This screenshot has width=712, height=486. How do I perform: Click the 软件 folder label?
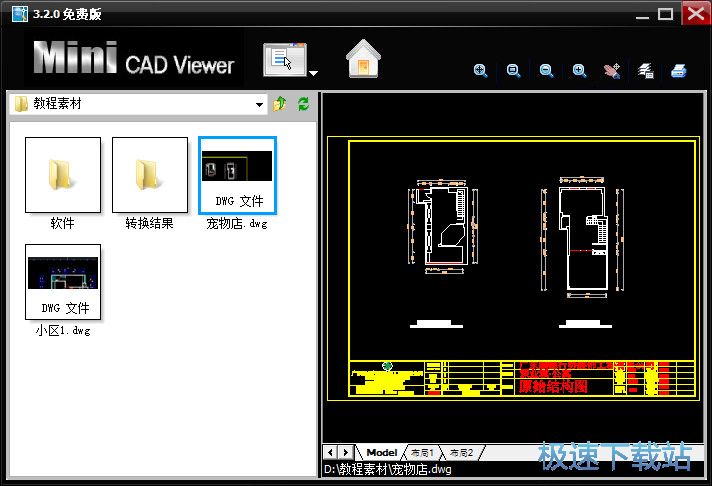click(x=63, y=223)
